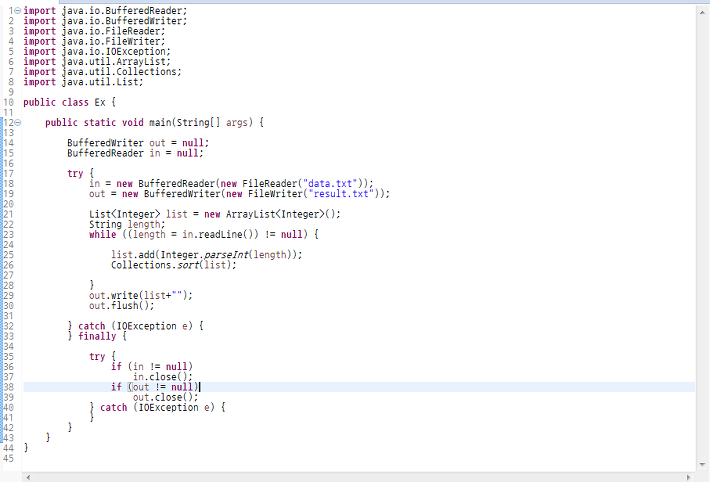This screenshot has width=710, height=482.
Task: Click 'java.util.ArrayList' on import line 6
Action: (x=114, y=62)
